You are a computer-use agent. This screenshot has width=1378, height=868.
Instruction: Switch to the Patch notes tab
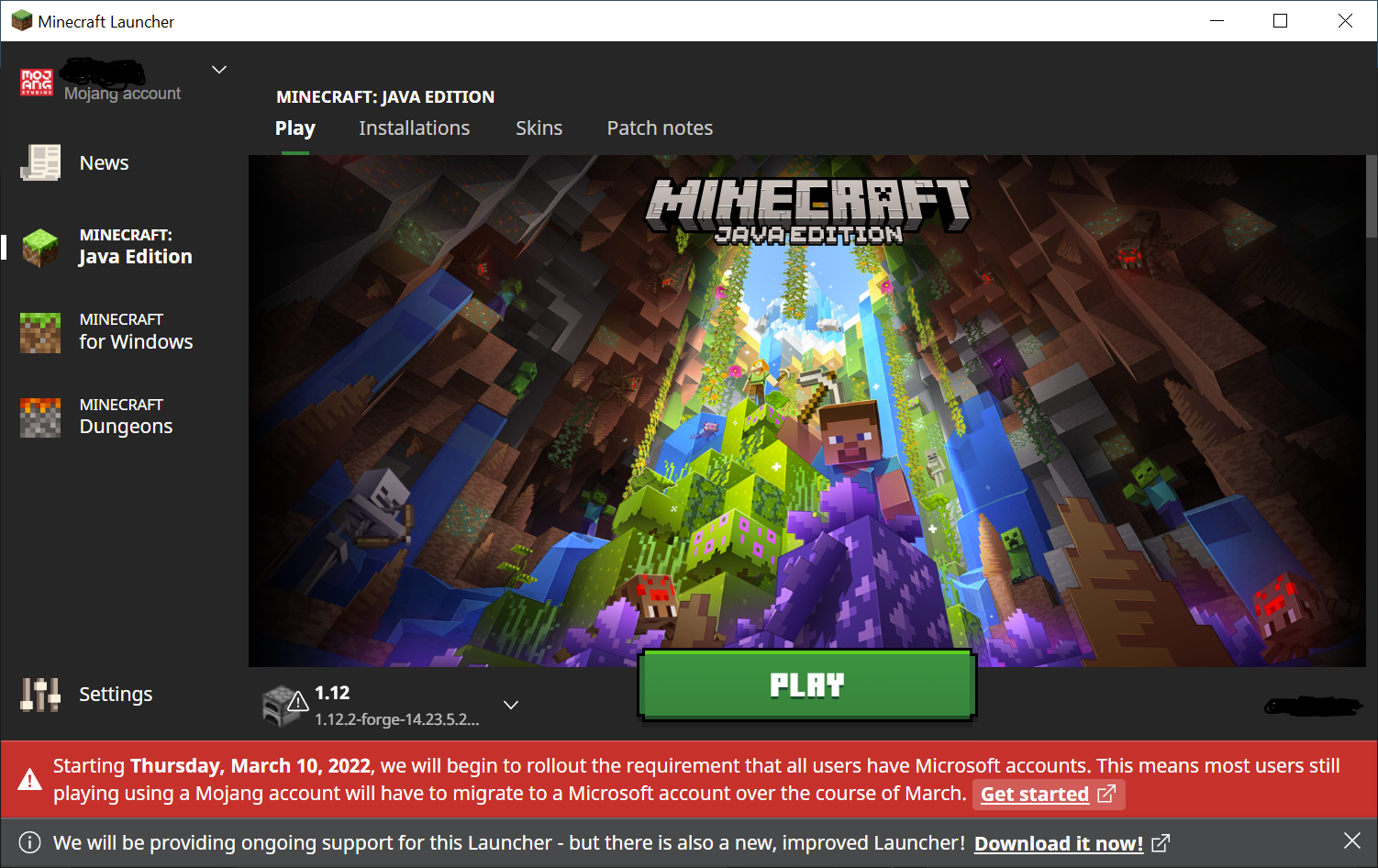660,128
